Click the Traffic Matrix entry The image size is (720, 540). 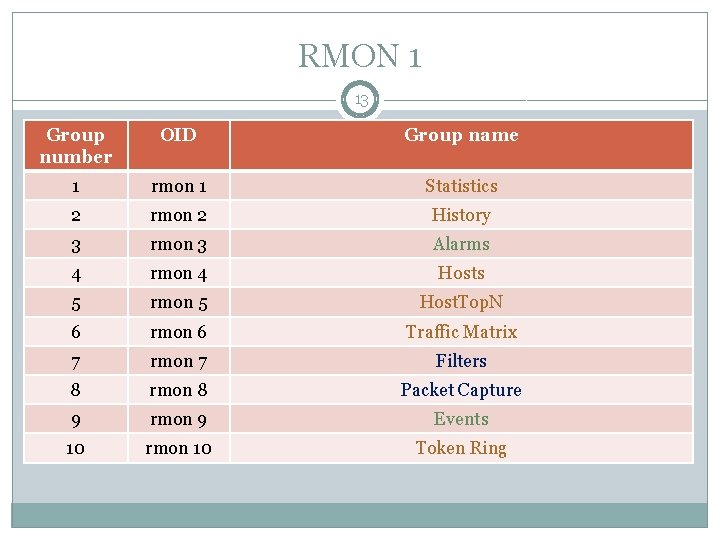[461, 332]
